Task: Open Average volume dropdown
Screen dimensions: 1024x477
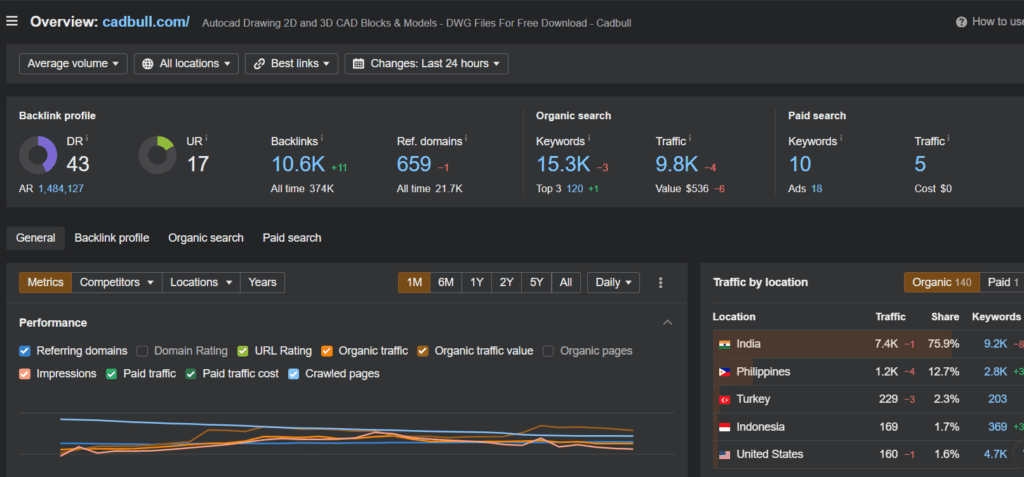Action: click(73, 63)
